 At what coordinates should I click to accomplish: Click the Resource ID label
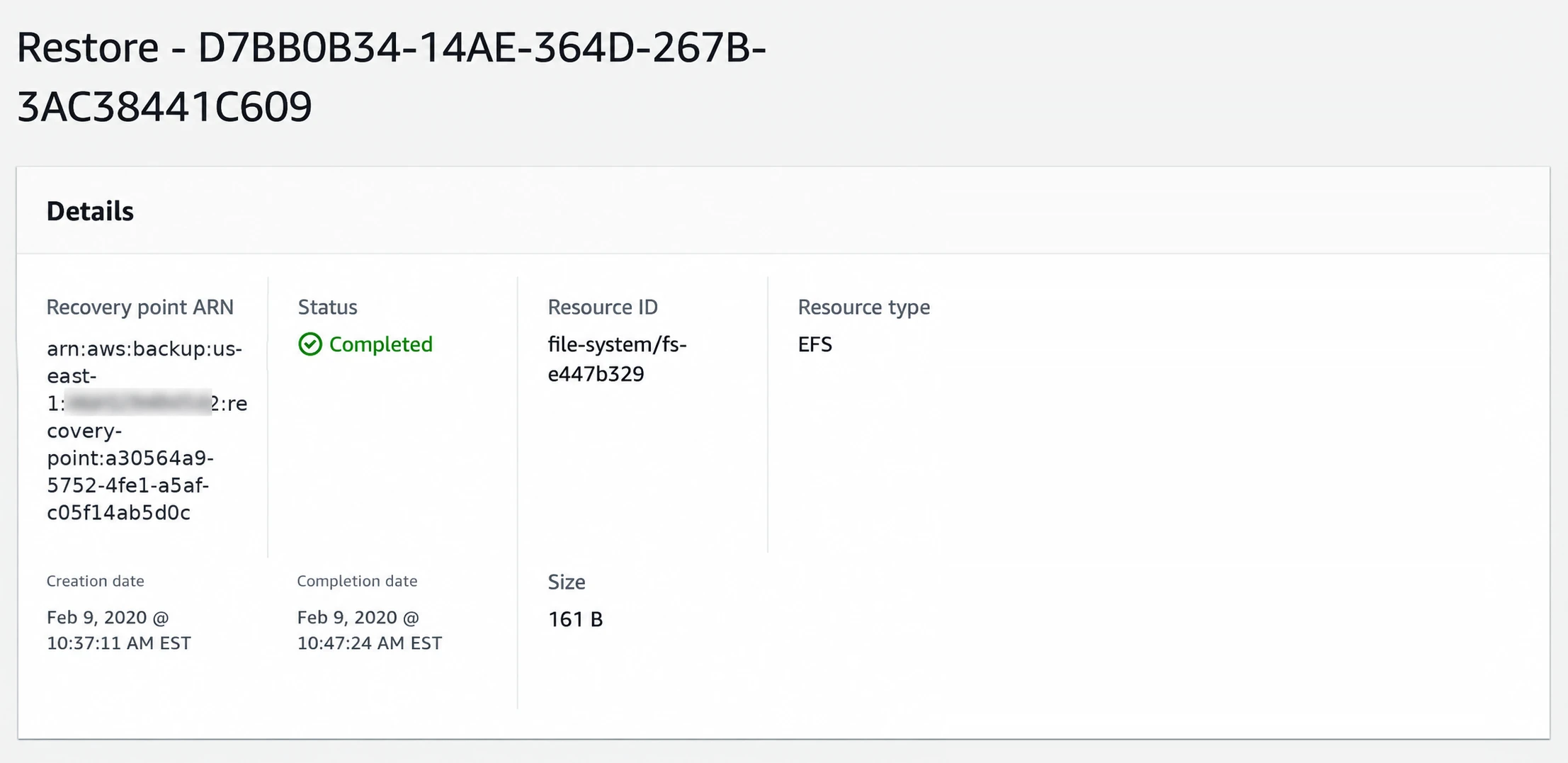click(603, 307)
